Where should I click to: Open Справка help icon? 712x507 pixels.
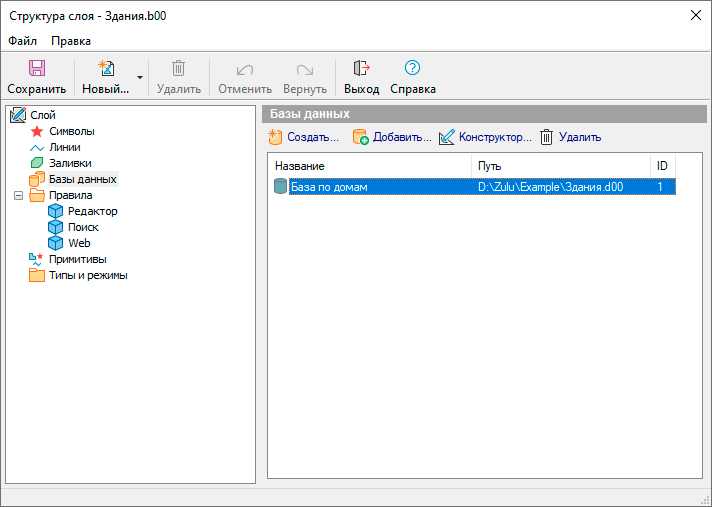coord(412,68)
